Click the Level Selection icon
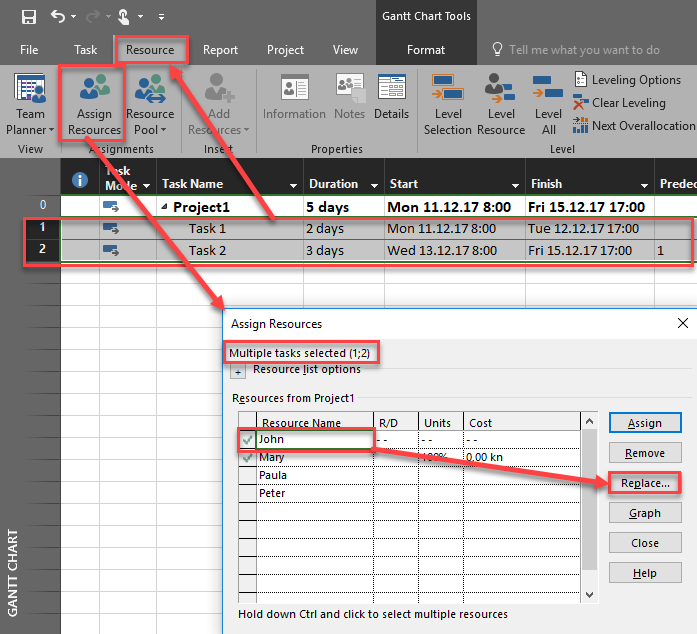This screenshot has height=634, width=697. click(447, 105)
